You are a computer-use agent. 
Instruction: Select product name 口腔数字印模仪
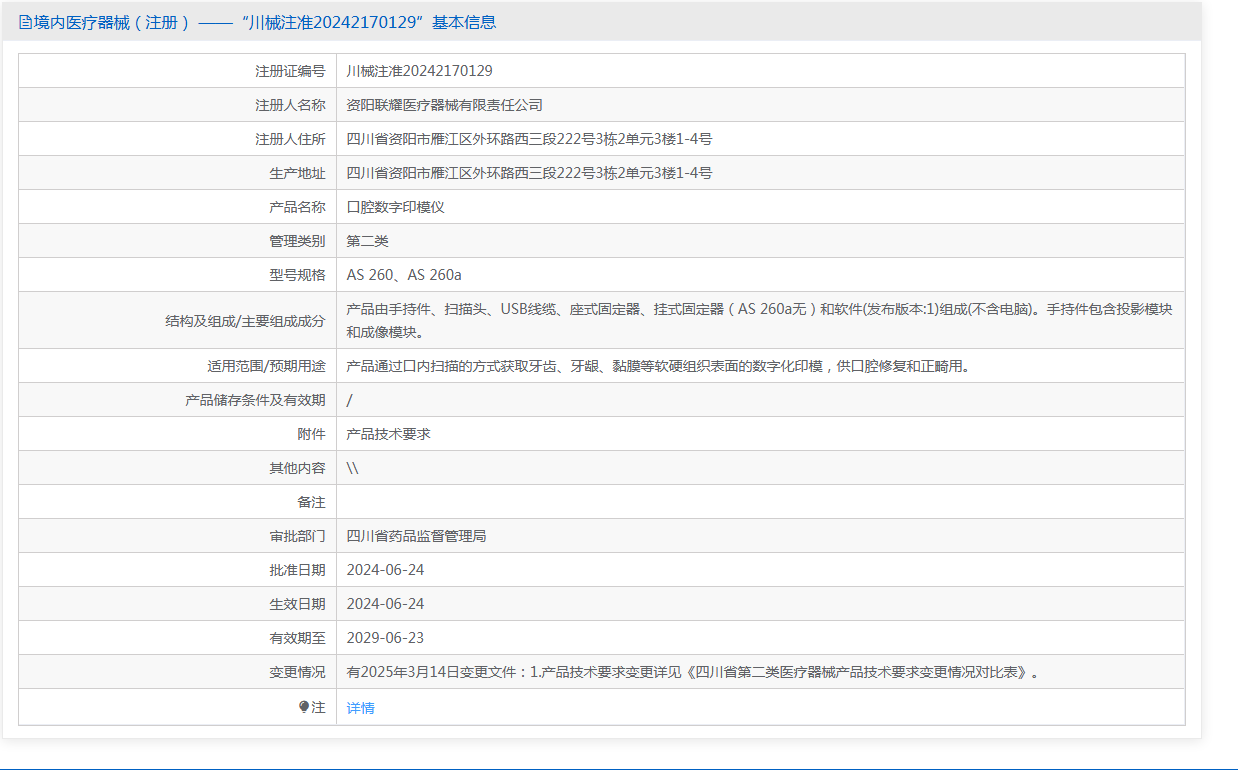(x=396, y=207)
